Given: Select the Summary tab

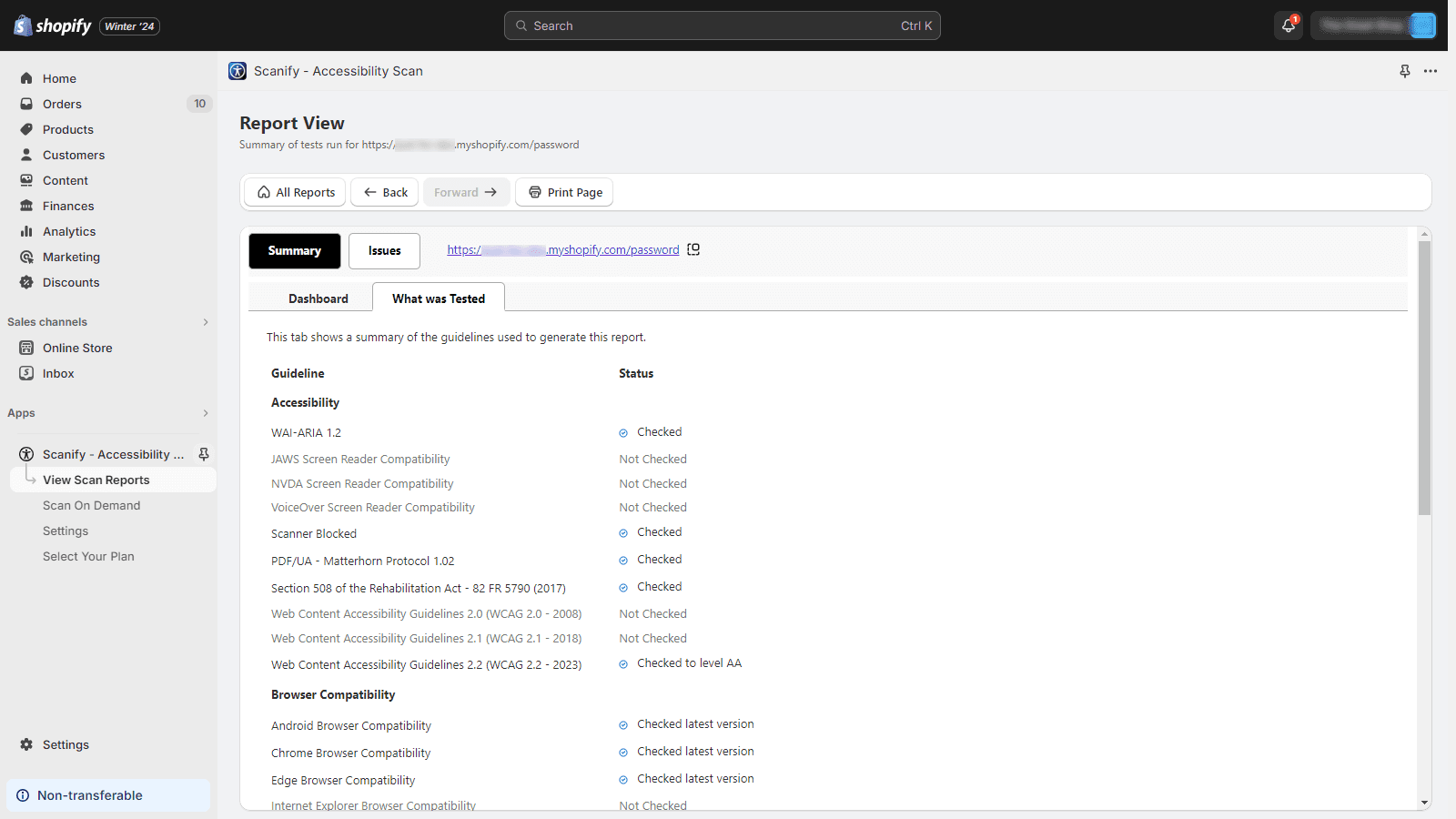Looking at the screenshot, I should click(295, 251).
